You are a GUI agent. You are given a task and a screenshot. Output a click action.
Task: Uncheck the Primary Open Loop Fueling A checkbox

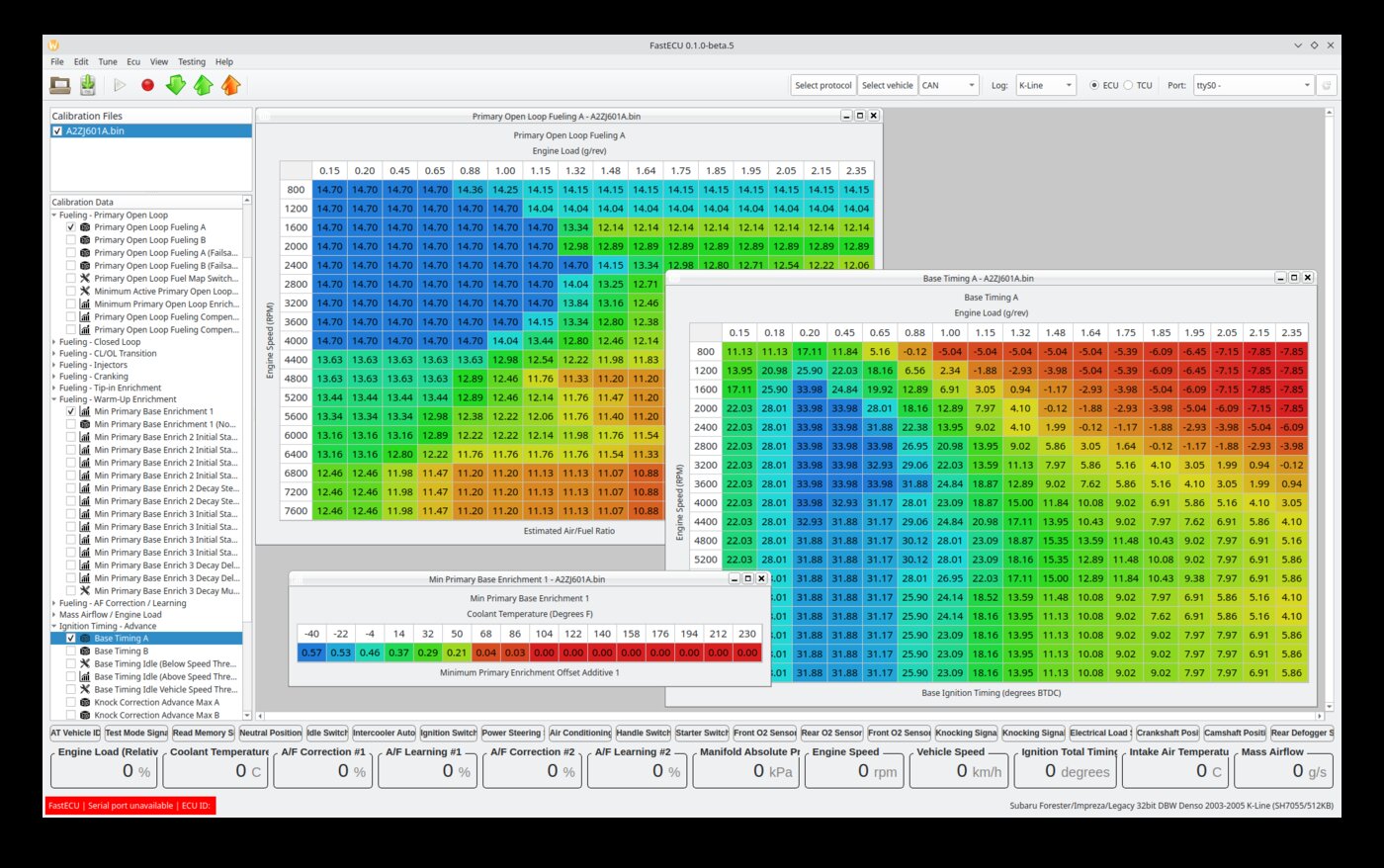tap(70, 227)
